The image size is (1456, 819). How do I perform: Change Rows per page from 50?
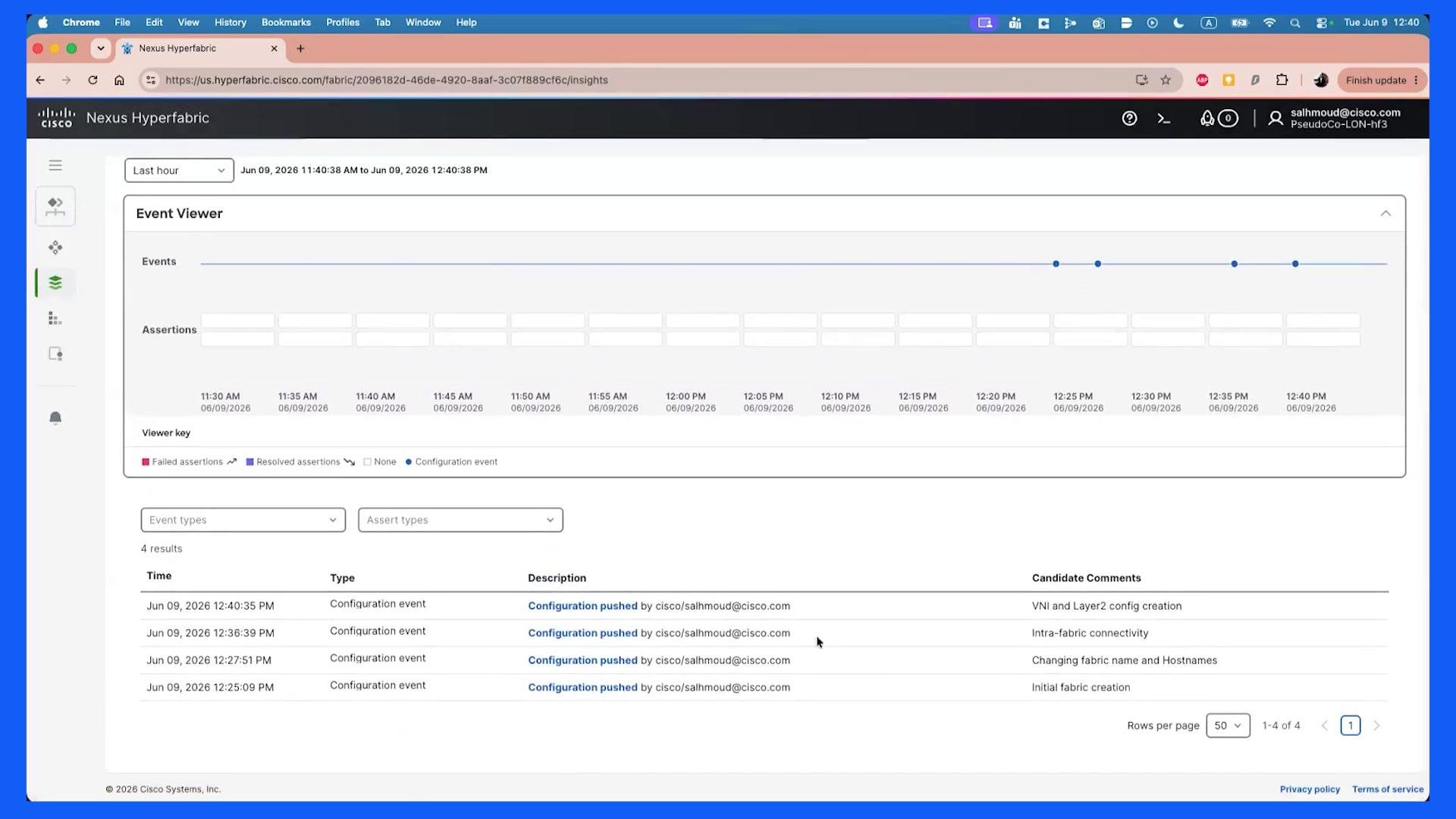coord(1228,726)
